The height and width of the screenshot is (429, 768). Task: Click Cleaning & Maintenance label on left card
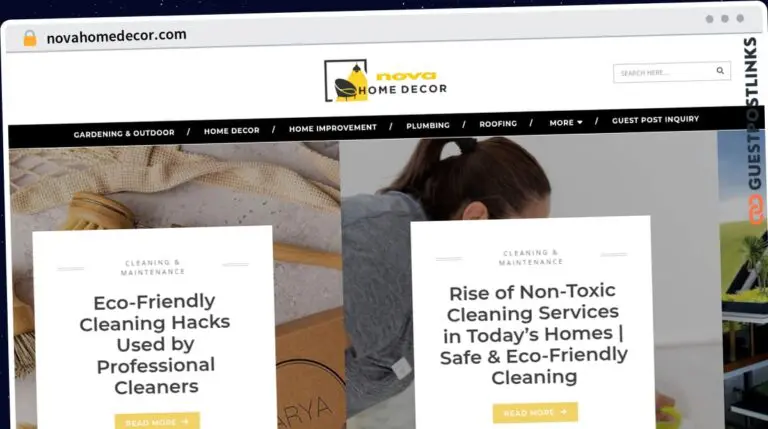tap(153, 267)
